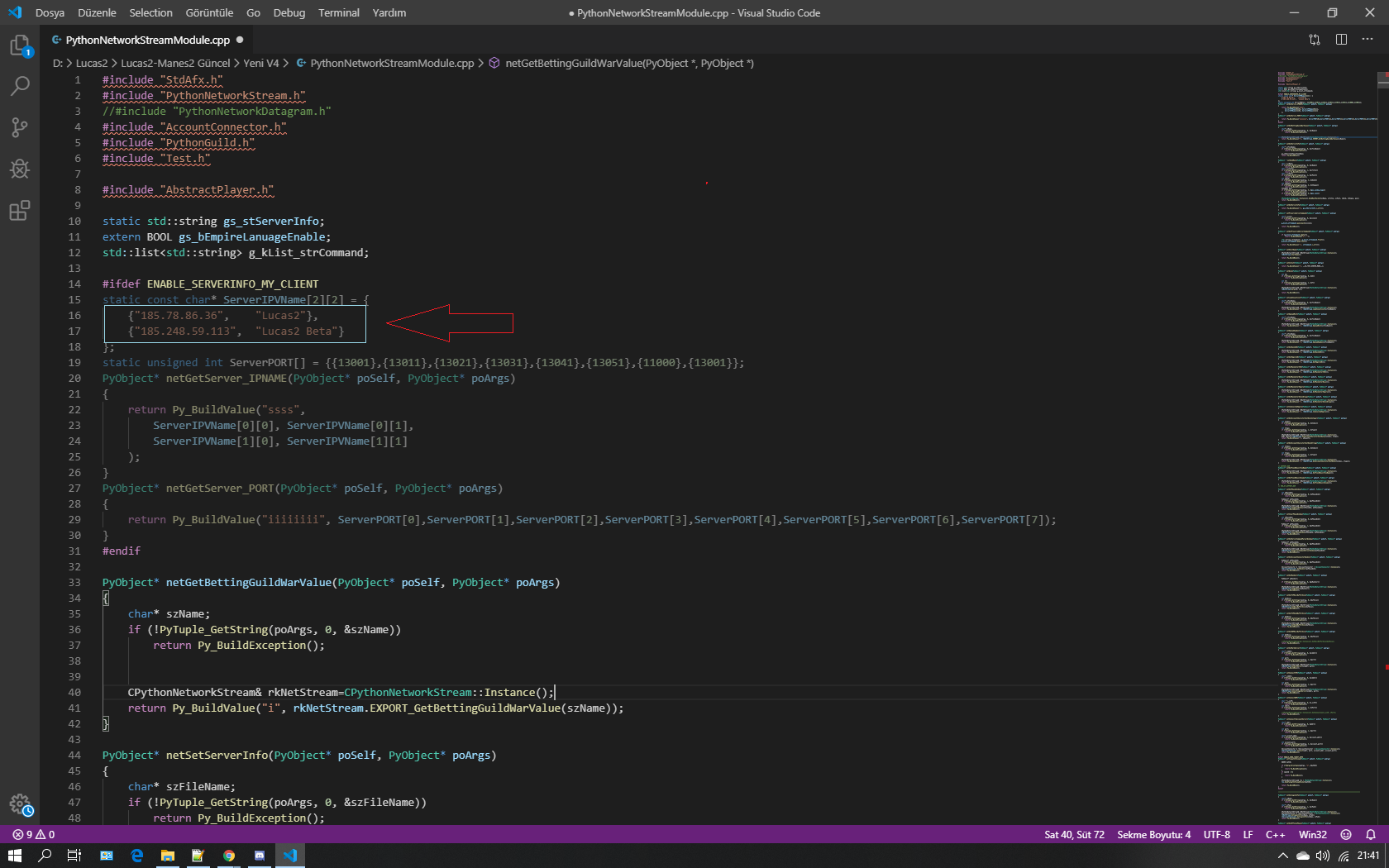1389x868 pixels.
Task: Open the editor More Actions ellipsis
Action: point(1368,40)
